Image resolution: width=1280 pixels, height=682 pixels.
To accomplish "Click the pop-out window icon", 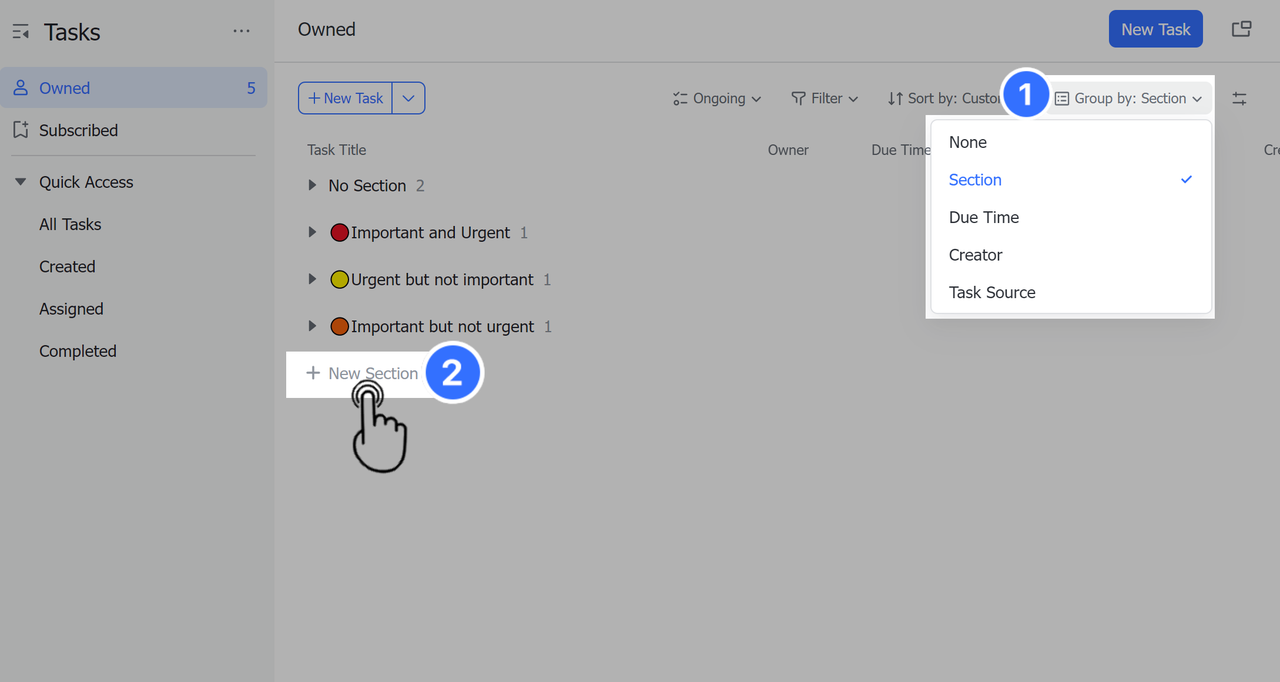I will coord(1241,29).
